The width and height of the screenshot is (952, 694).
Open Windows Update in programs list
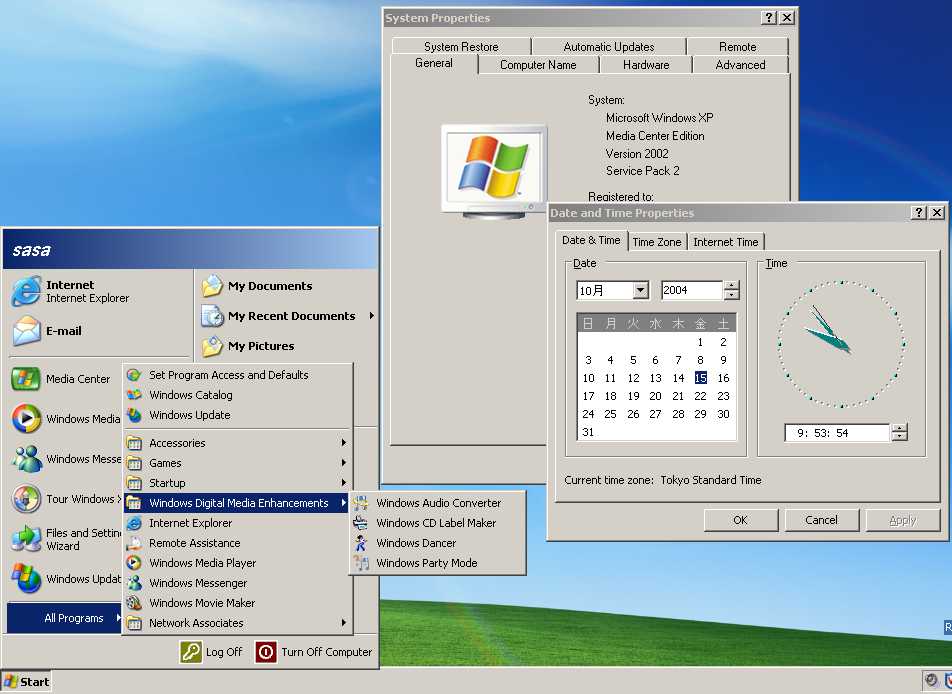click(x=189, y=415)
